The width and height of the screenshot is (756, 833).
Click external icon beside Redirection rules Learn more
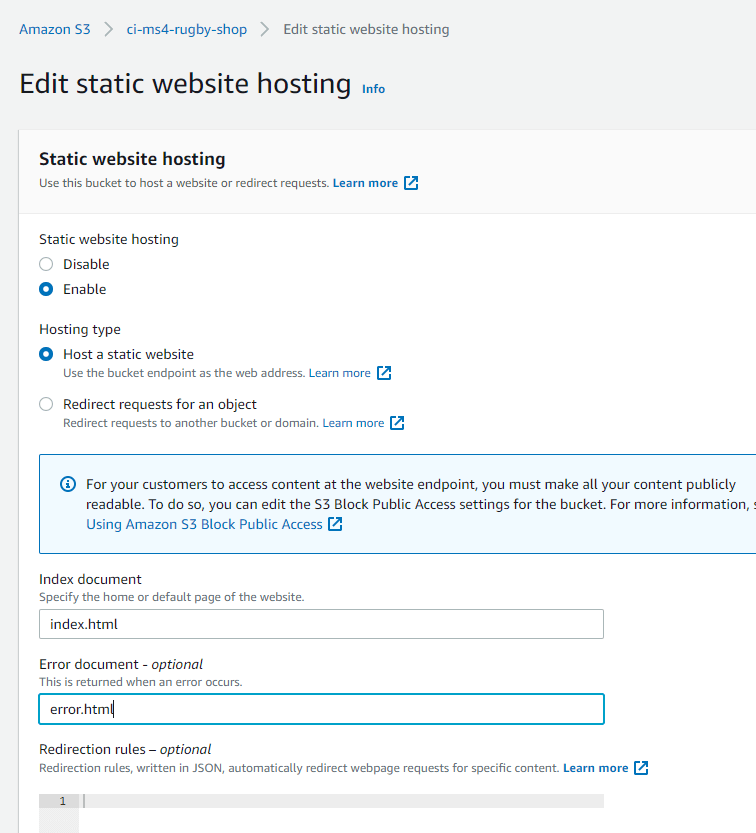(x=641, y=768)
